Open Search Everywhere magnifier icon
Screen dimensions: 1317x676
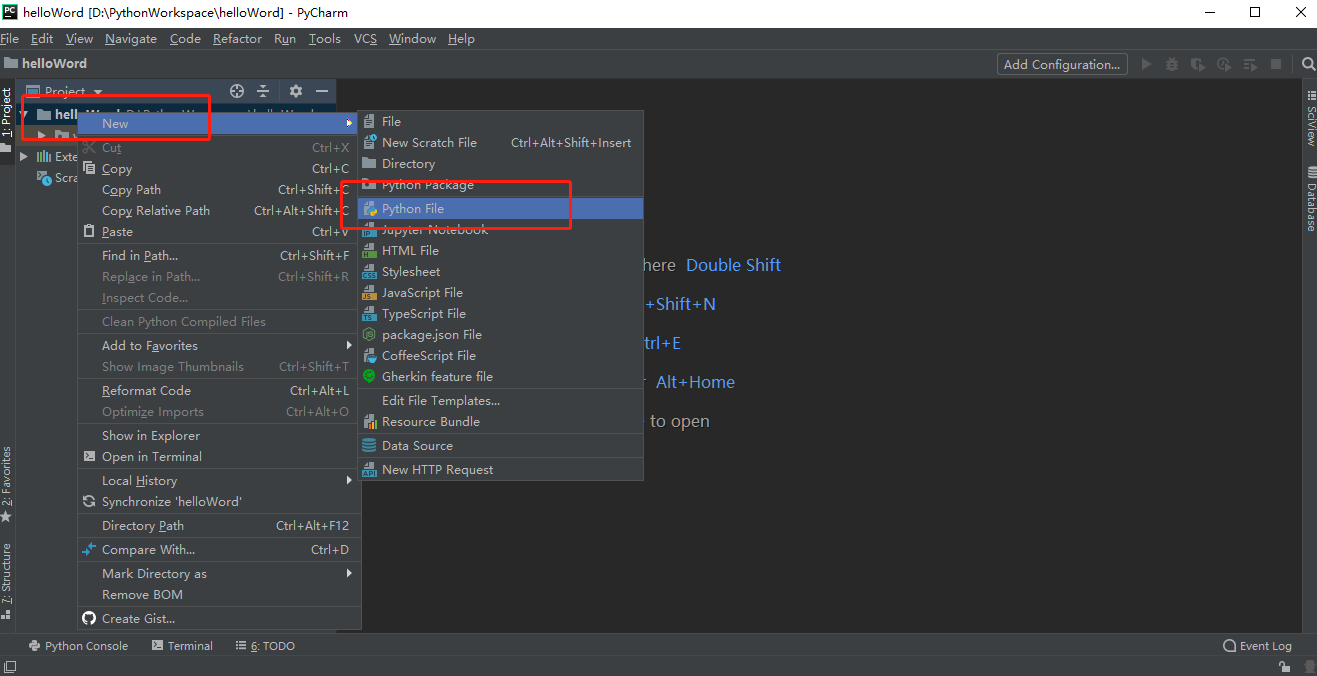click(x=1308, y=64)
